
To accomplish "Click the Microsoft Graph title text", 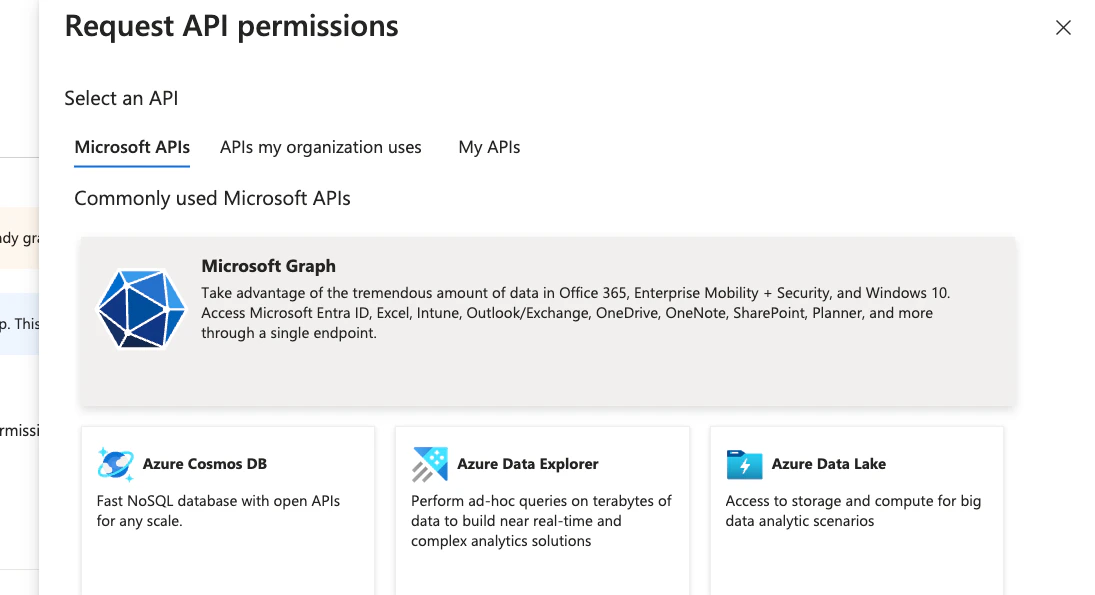I will 268,266.
